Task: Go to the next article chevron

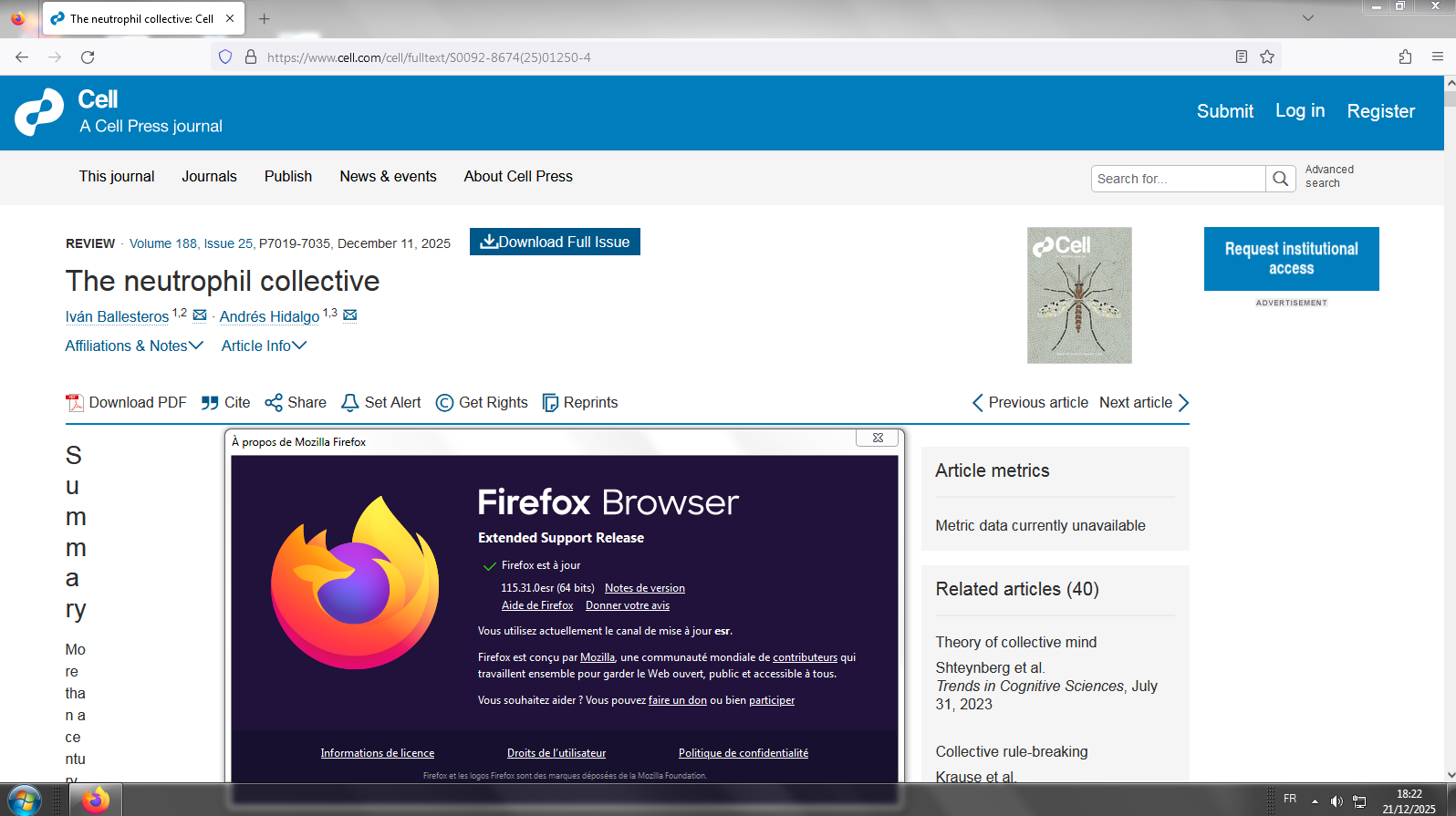Action: pos(1183,403)
